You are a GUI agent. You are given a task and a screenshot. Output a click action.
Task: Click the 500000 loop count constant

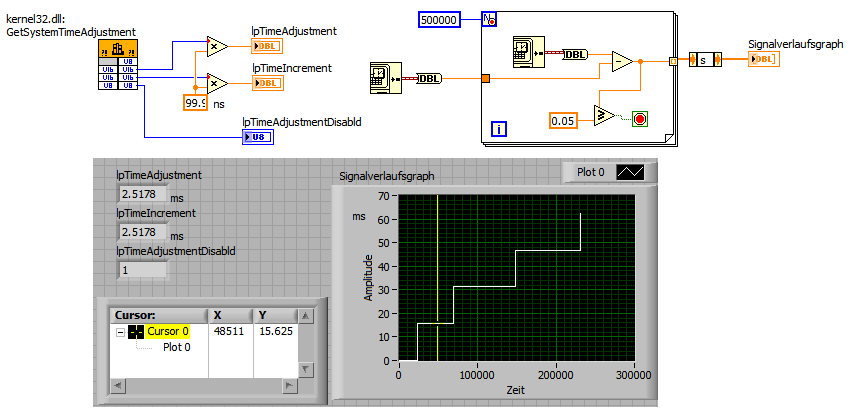(439, 20)
